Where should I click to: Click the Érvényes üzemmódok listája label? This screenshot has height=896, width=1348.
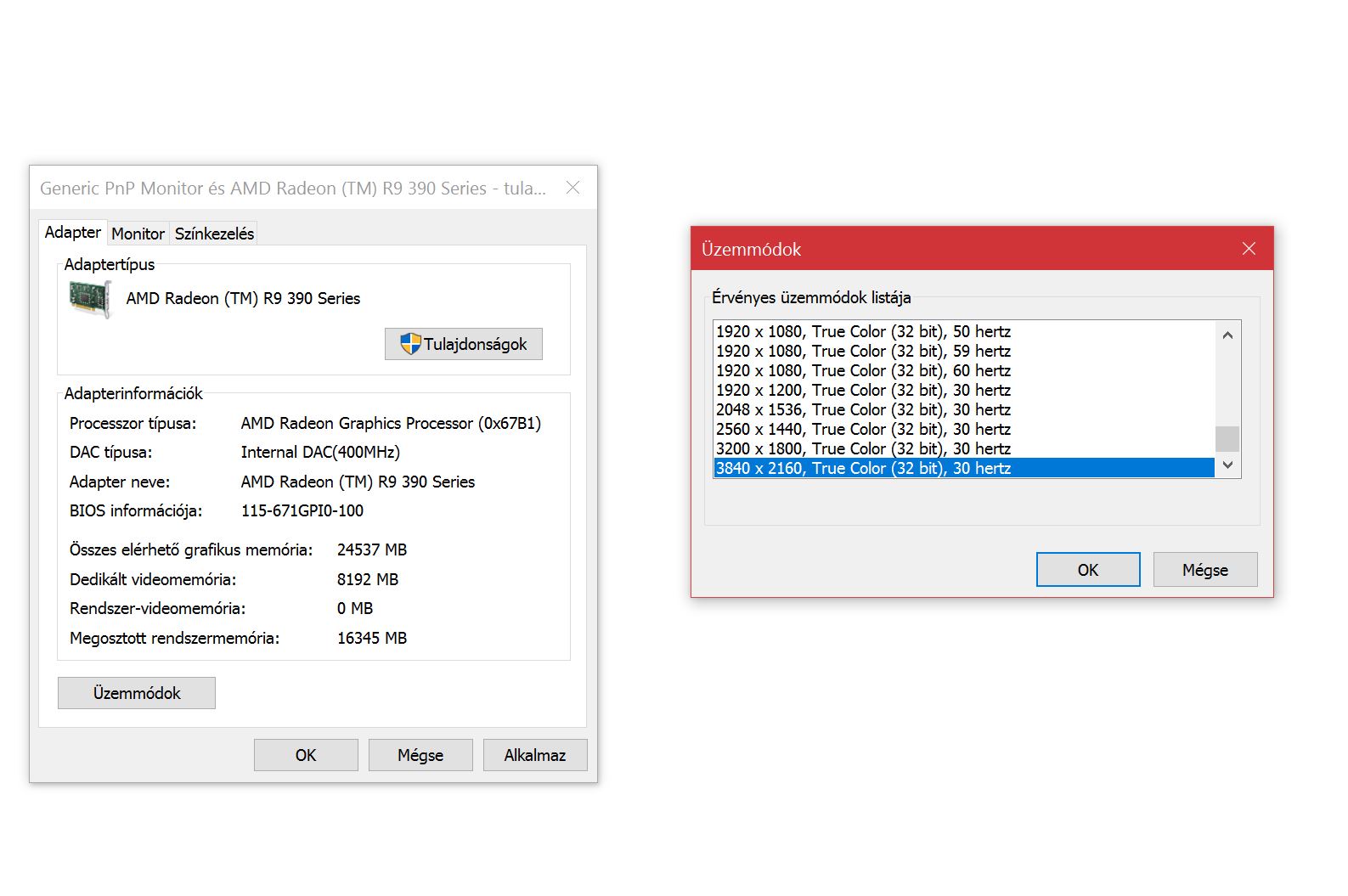pyautogui.click(x=811, y=297)
